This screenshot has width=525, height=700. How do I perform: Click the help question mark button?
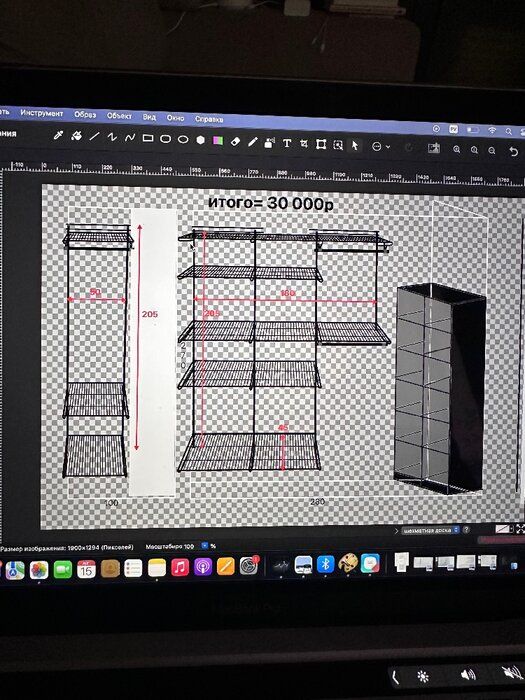click(x=466, y=530)
